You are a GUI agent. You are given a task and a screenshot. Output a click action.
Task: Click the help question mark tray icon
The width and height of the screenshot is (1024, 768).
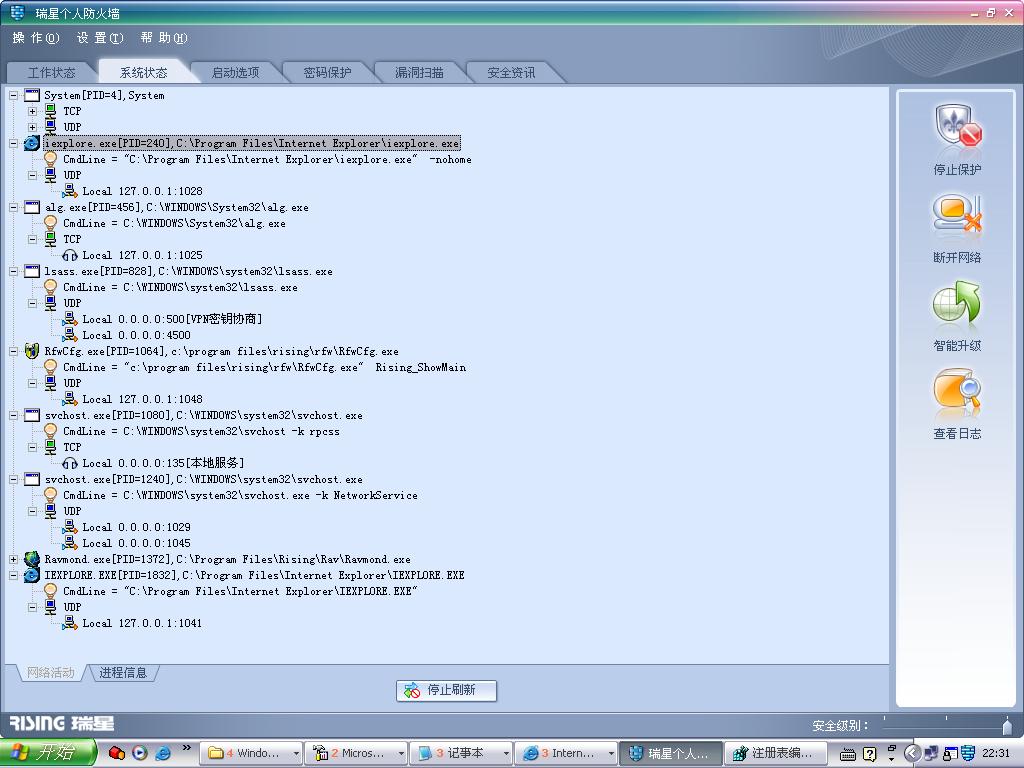[869, 754]
